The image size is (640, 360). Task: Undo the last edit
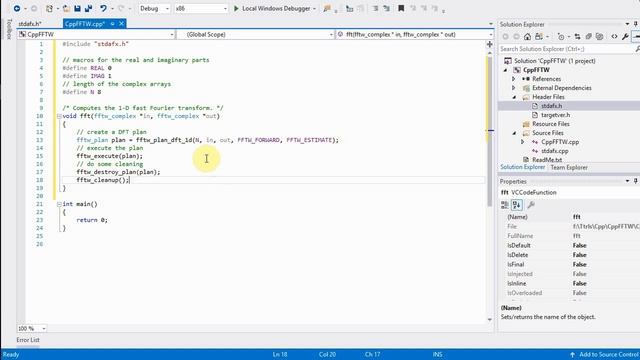(x=103, y=8)
